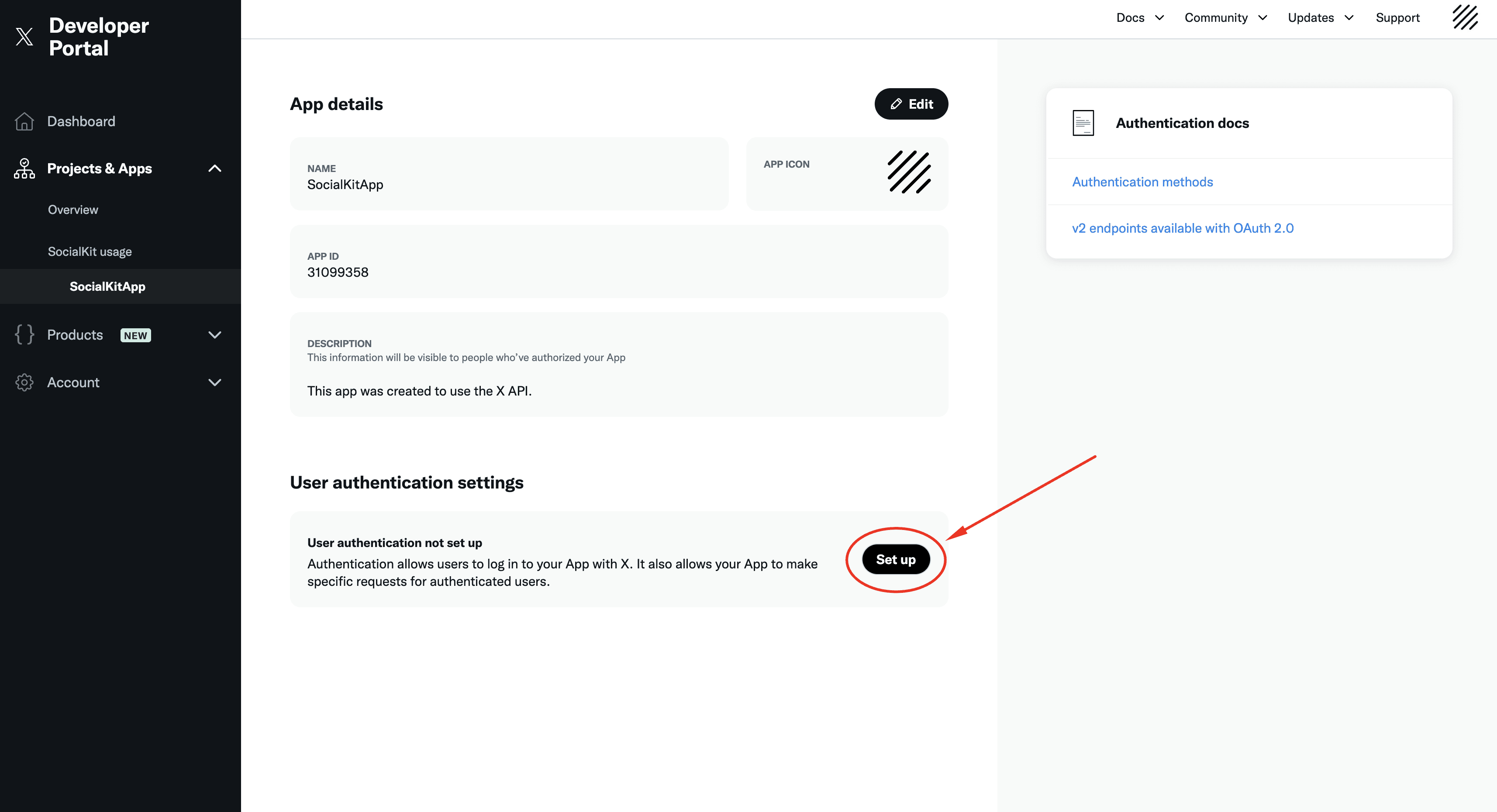Click the App details heading
Image resolution: width=1497 pixels, height=812 pixels.
pyautogui.click(x=337, y=104)
